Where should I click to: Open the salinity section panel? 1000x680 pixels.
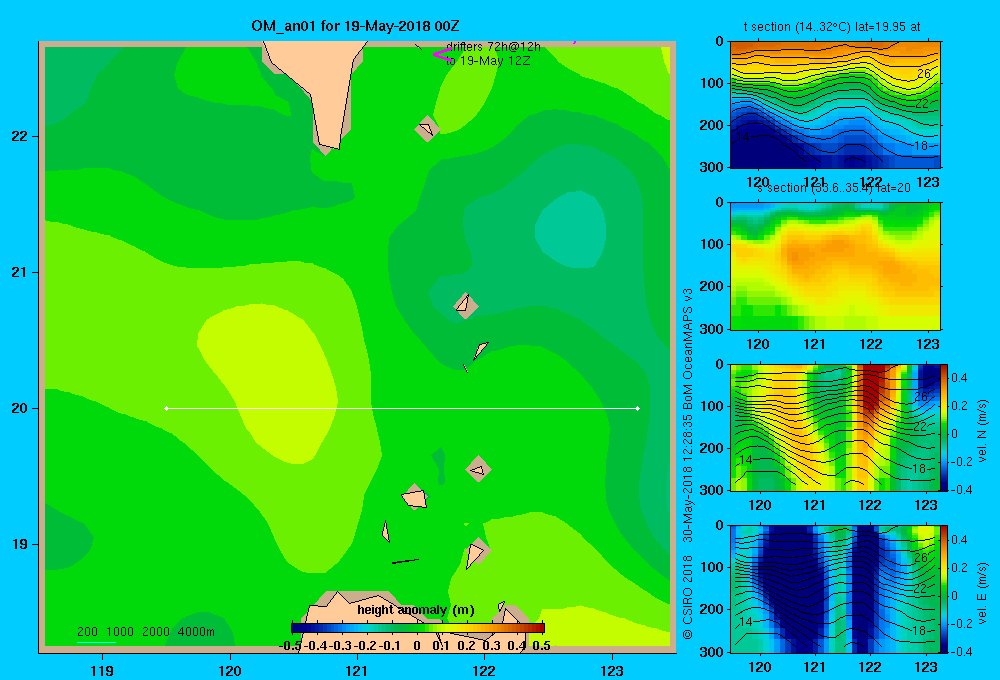click(x=835, y=266)
